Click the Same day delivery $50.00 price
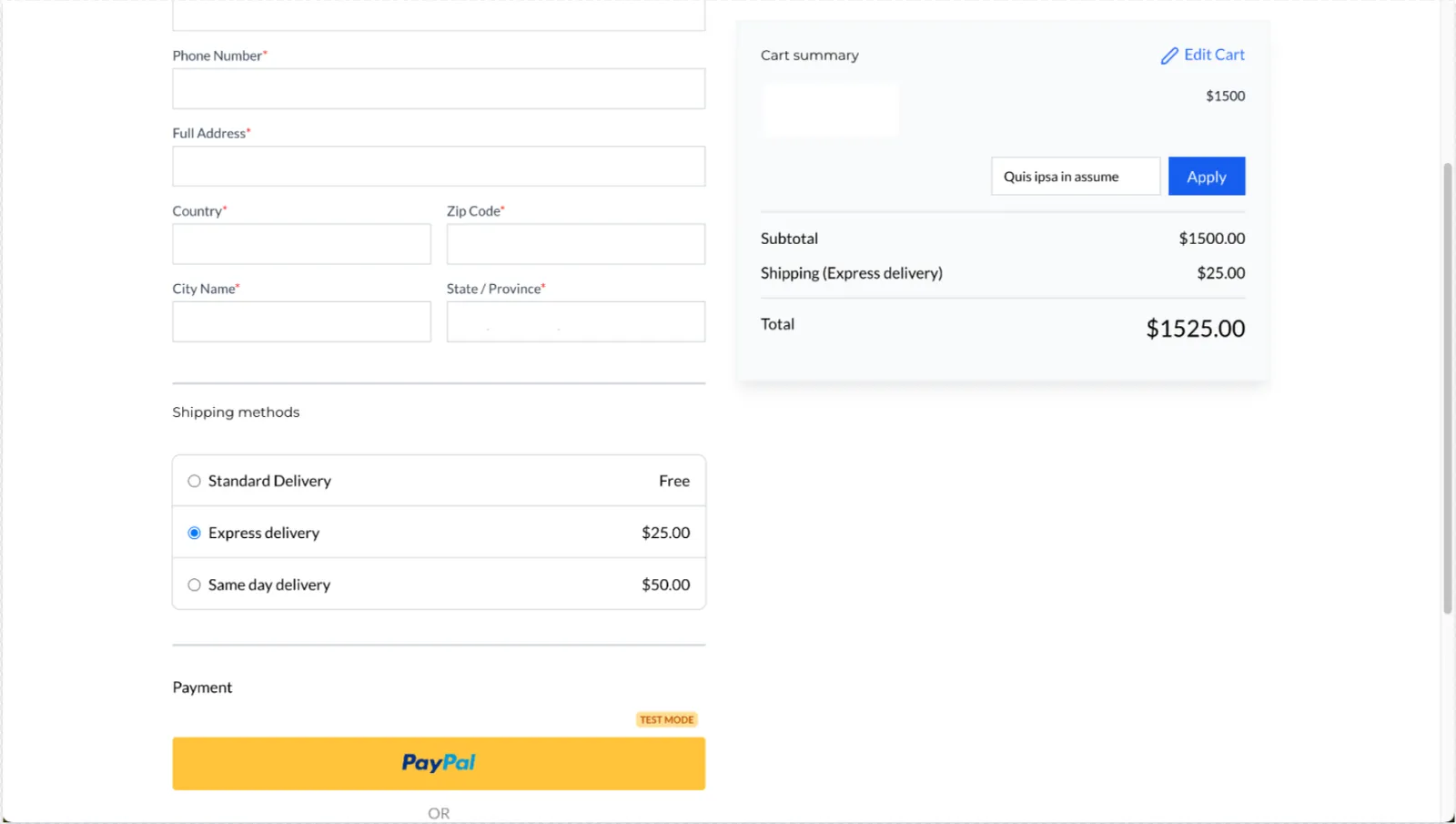Screen dimensions: 1456x824 coord(665,585)
